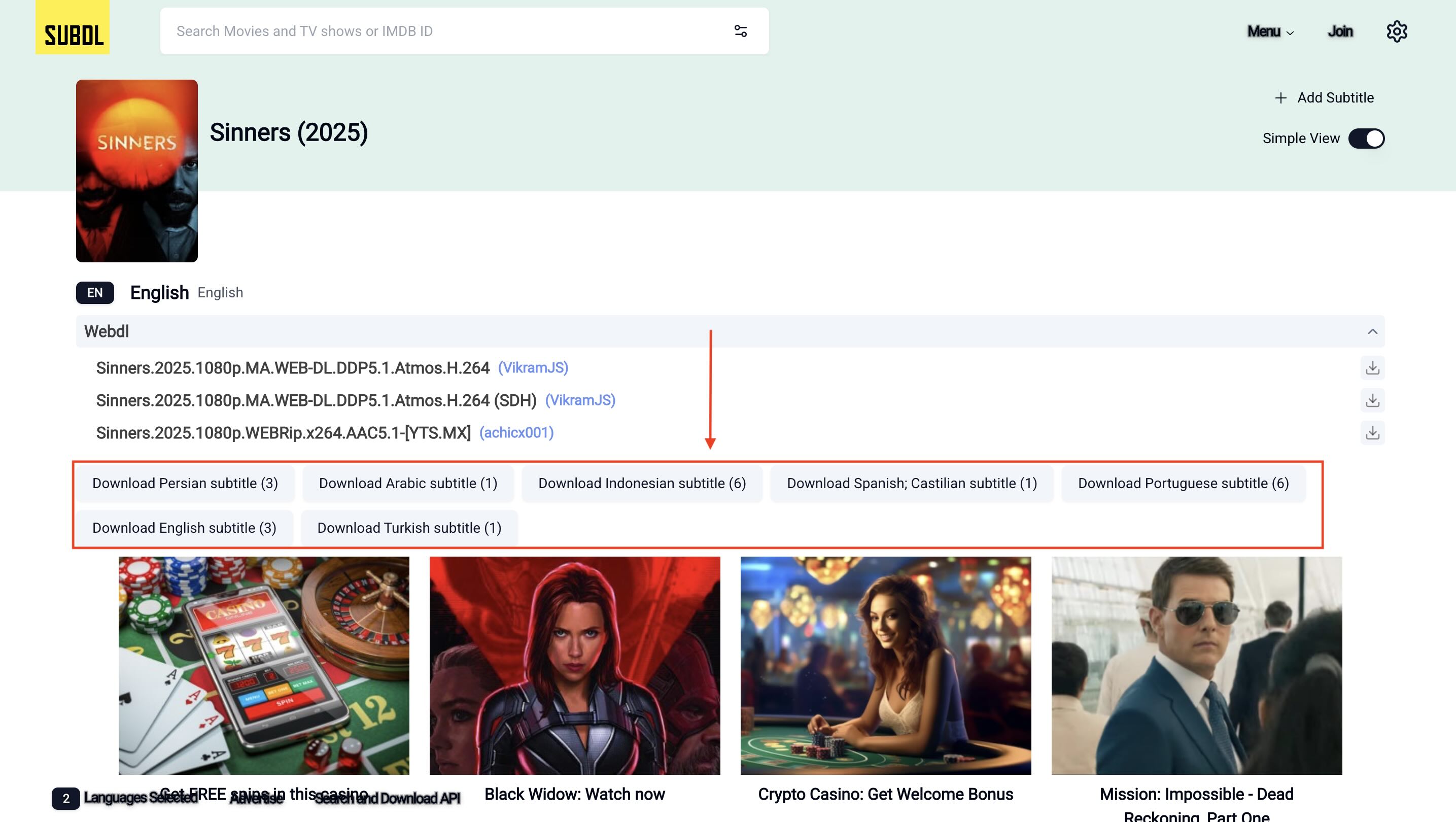Click the plus icon beside Add Subtitle
Viewport: 1456px width, 822px height.
[x=1281, y=98]
